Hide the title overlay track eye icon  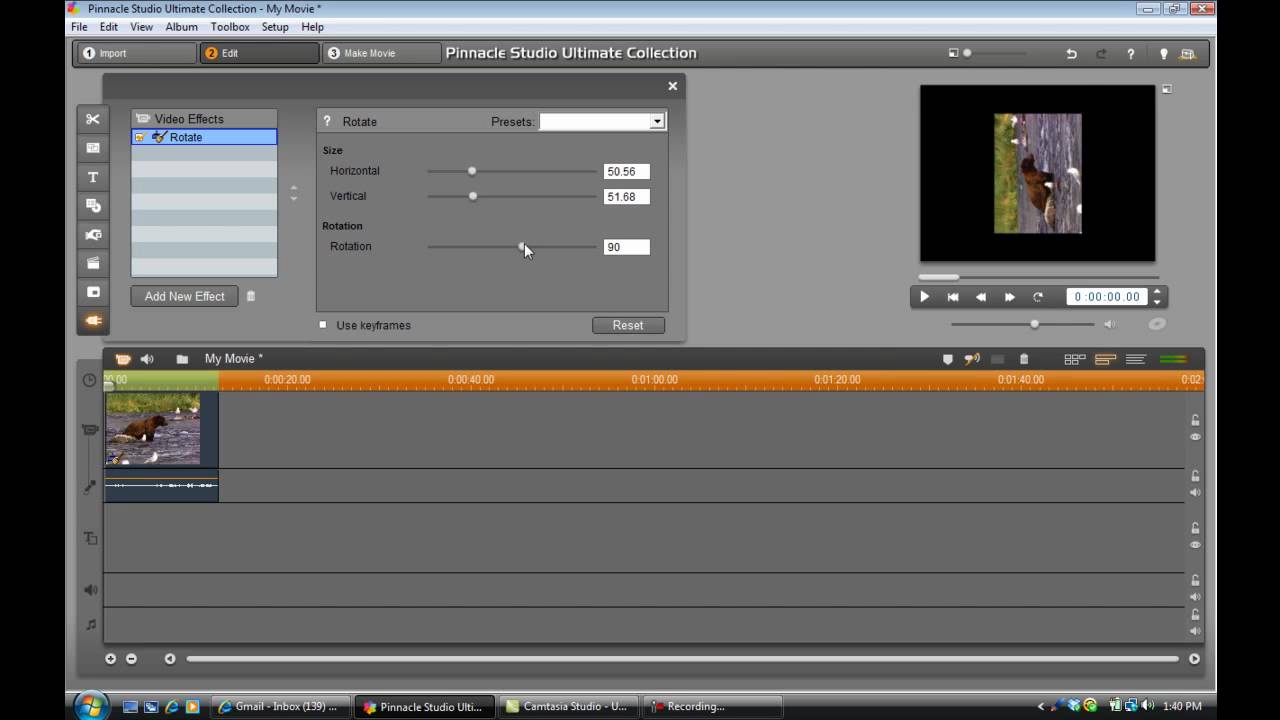pos(1195,545)
